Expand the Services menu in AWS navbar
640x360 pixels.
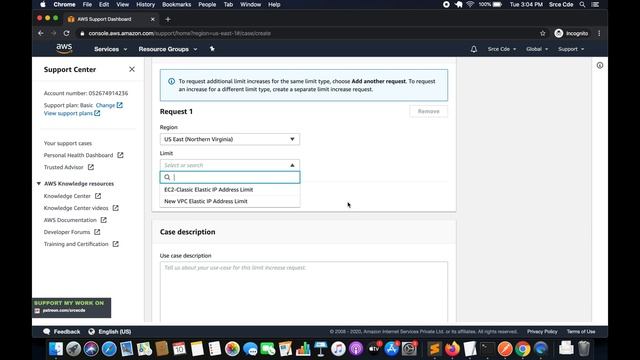[x=111, y=49]
